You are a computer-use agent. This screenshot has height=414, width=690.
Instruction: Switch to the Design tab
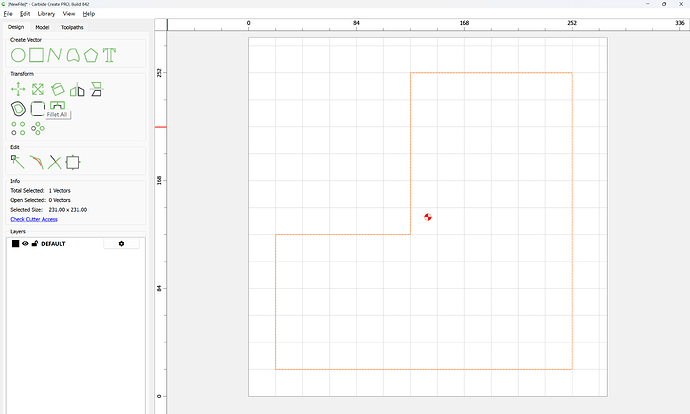point(16,27)
